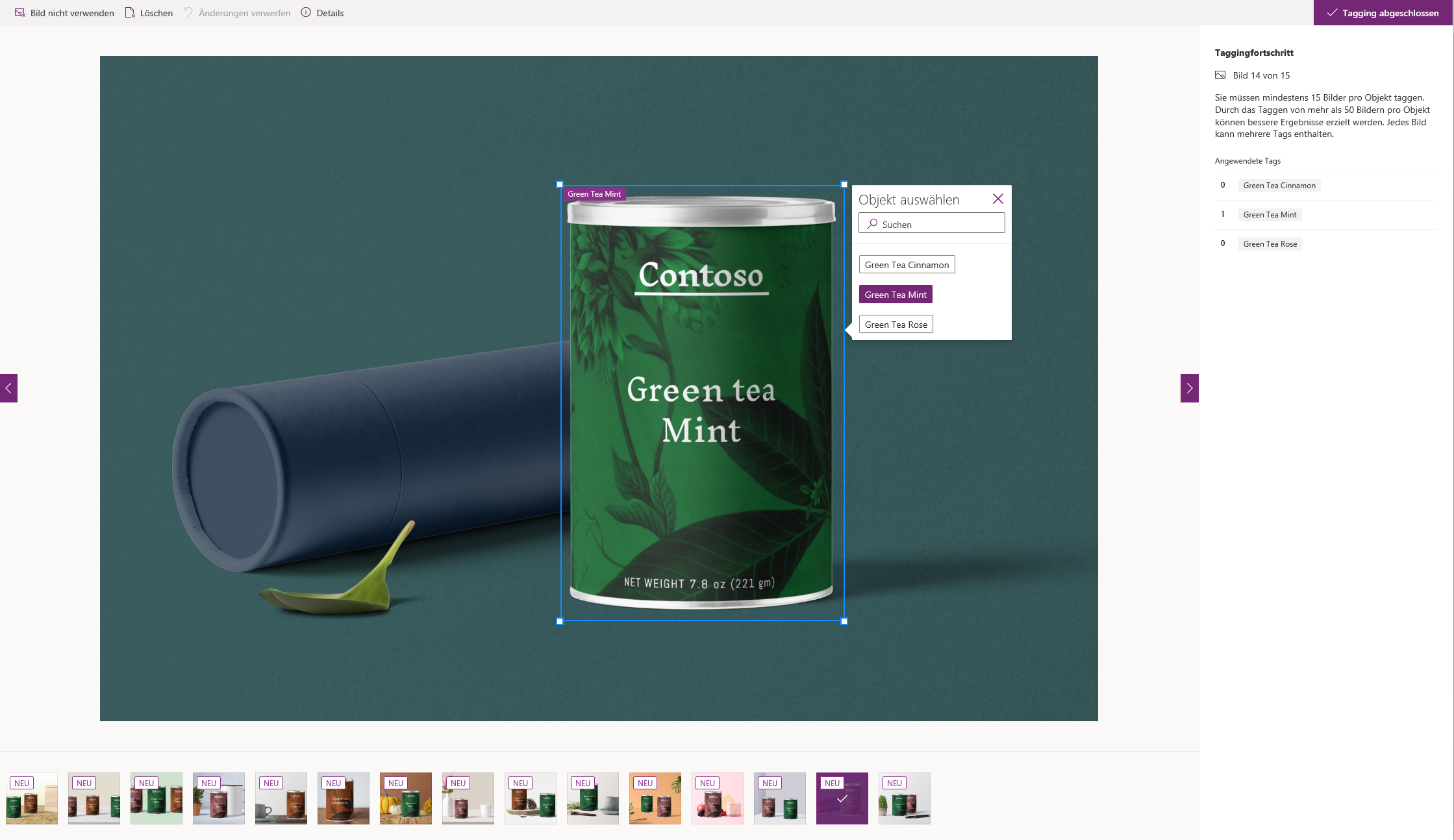This screenshot has width=1454, height=840.
Task: Select the Green Tea Rose object option
Action: pos(896,325)
